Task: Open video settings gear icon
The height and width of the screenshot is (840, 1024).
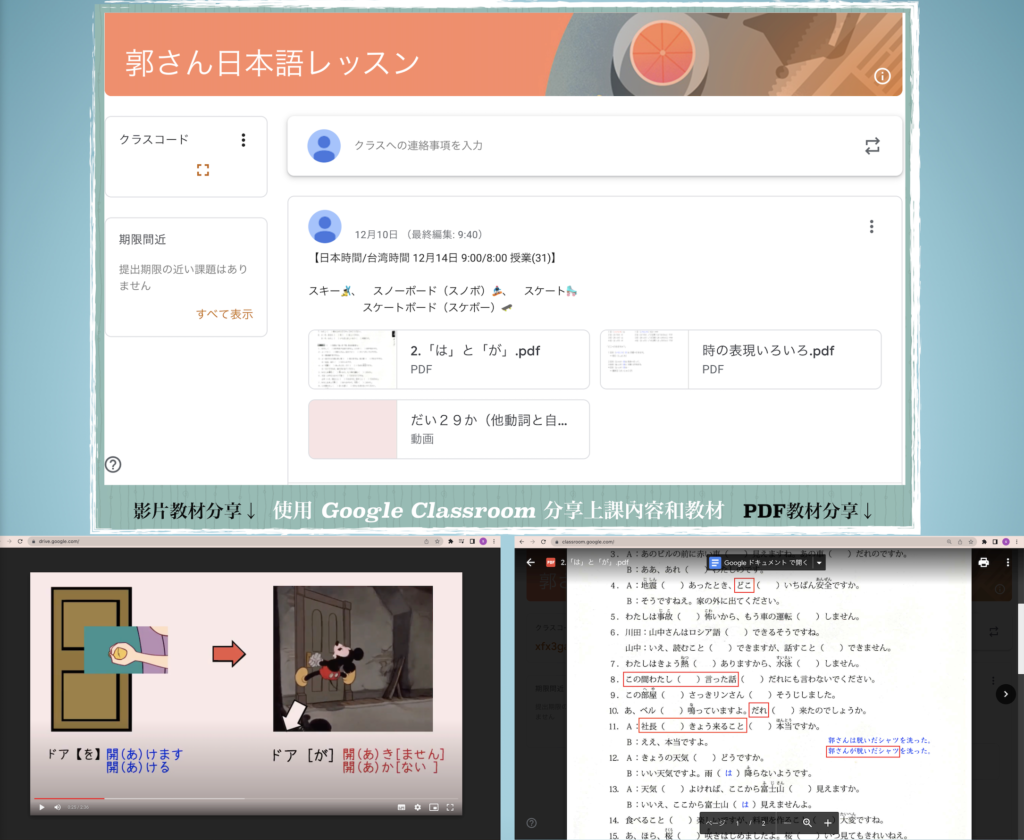Action: [x=418, y=807]
